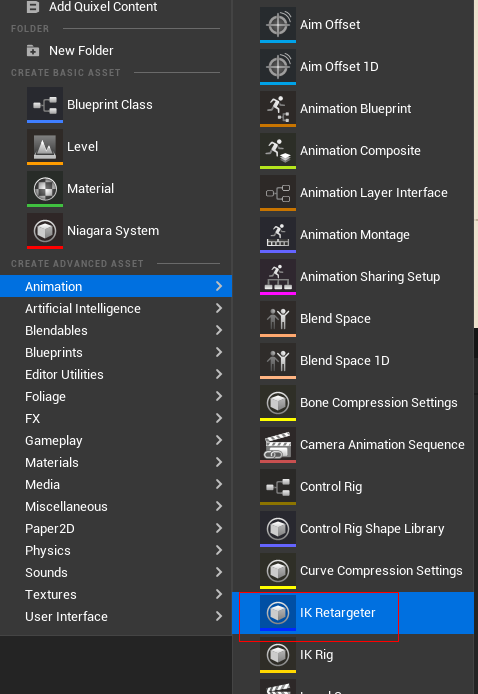The height and width of the screenshot is (694, 478).
Task: Click the Curve Compression Settings icon
Action: [278, 571]
